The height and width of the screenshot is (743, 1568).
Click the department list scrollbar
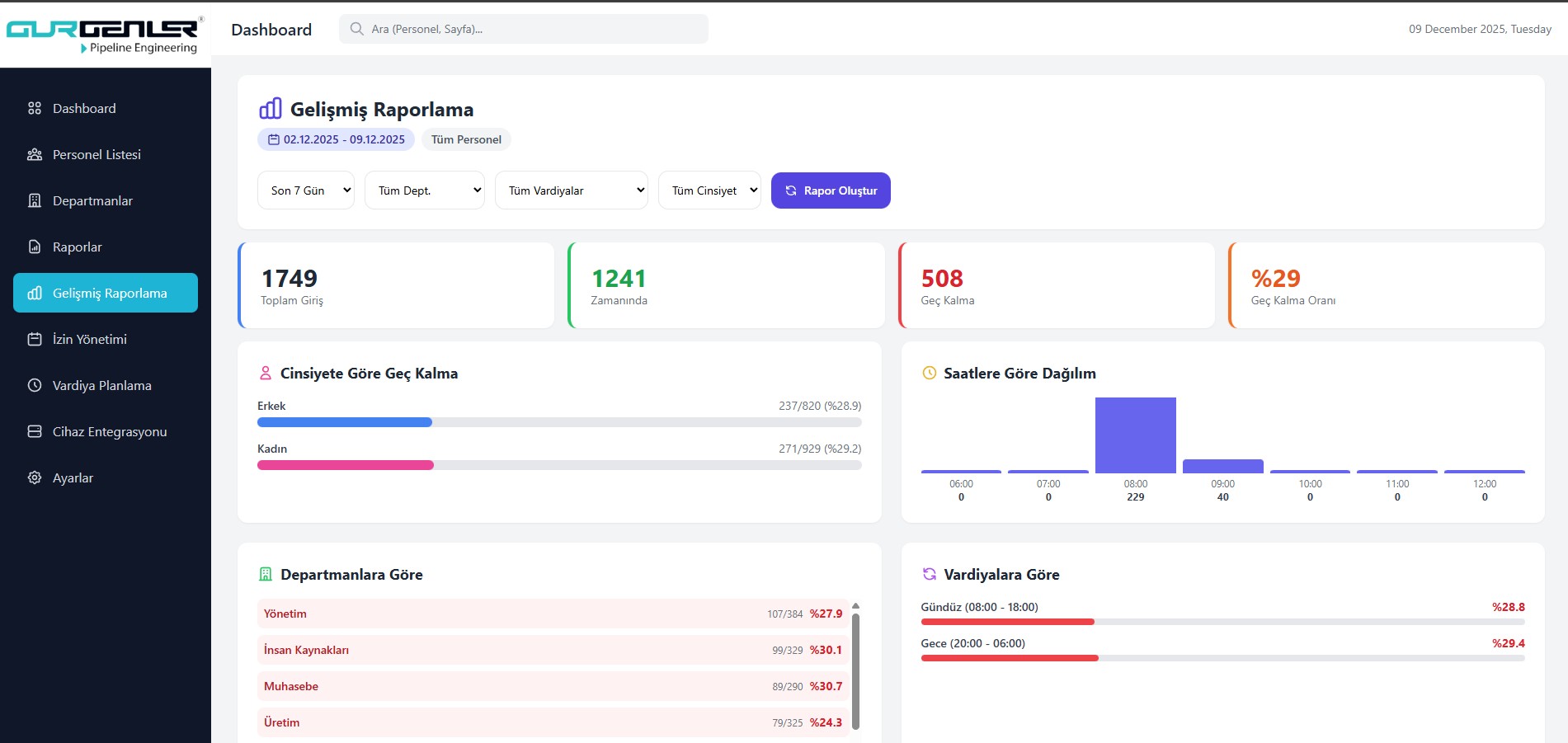pyautogui.click(x=855, y=668)
